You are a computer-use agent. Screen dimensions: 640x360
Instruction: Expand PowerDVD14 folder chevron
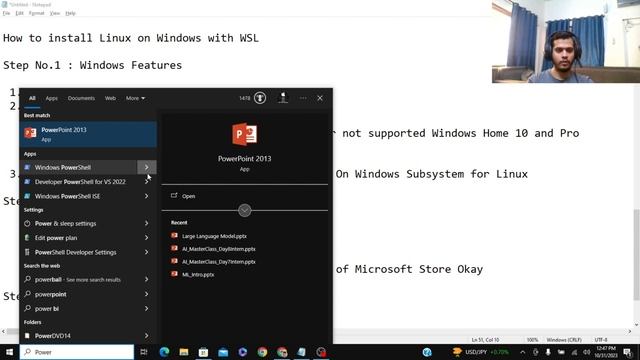(x=147, y=336)
